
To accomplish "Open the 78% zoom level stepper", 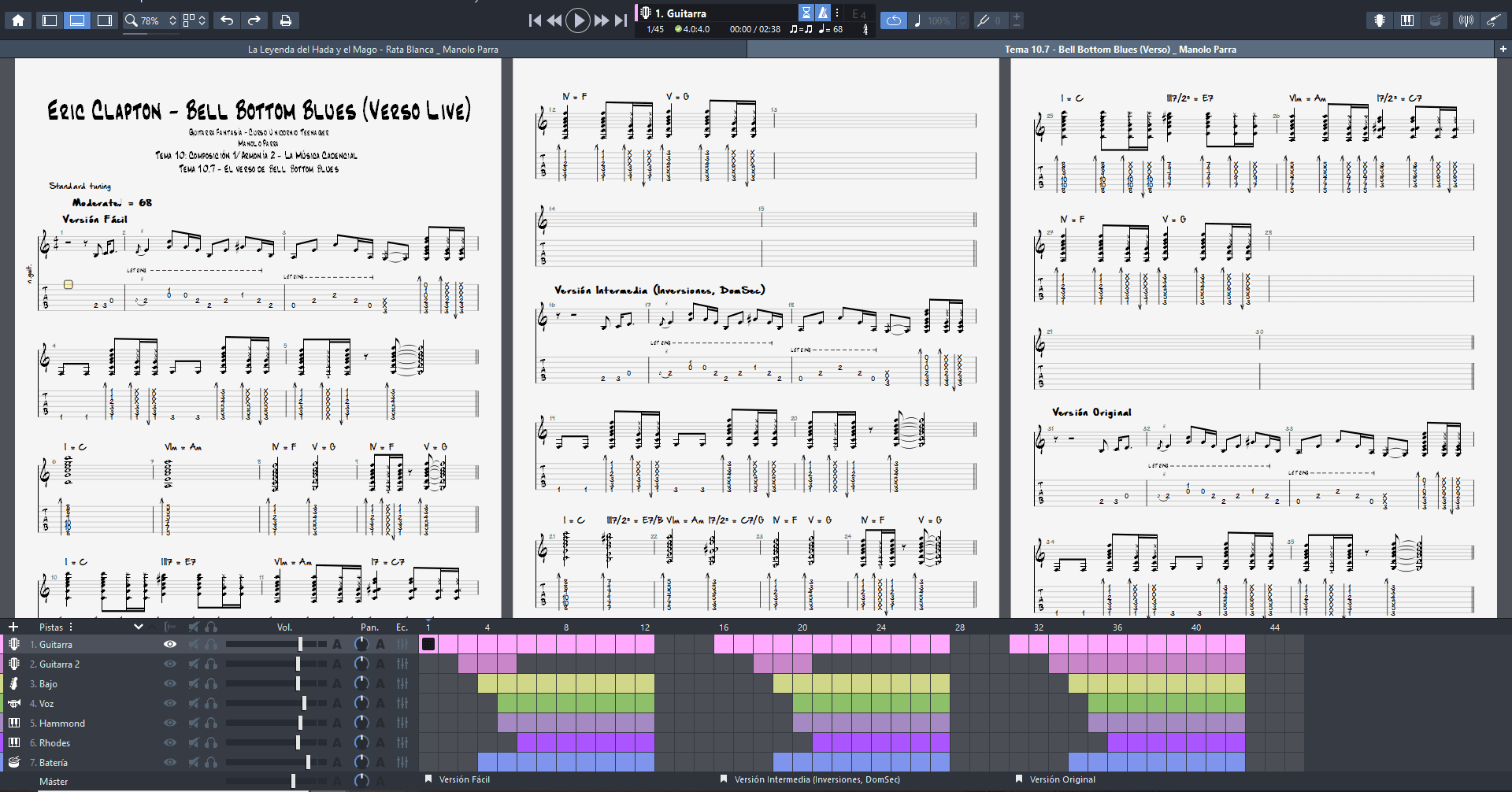I will tap(173, 20).
